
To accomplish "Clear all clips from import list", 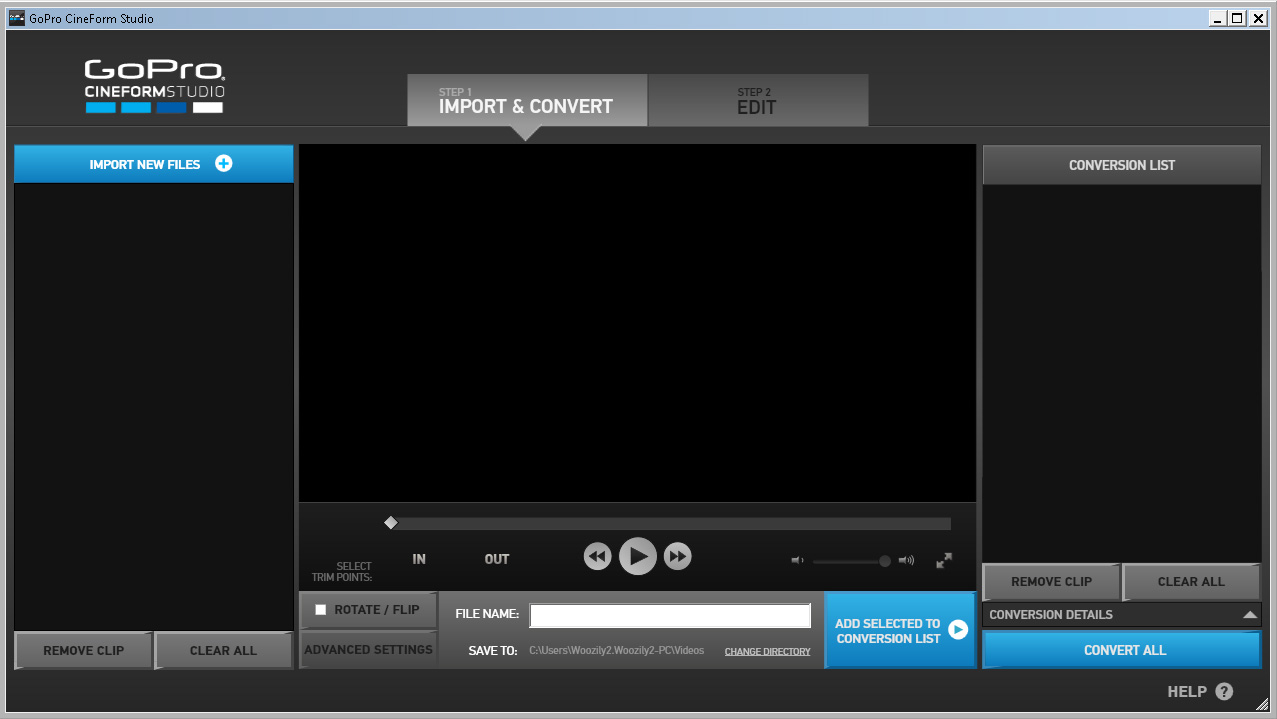I will [224, 651].
